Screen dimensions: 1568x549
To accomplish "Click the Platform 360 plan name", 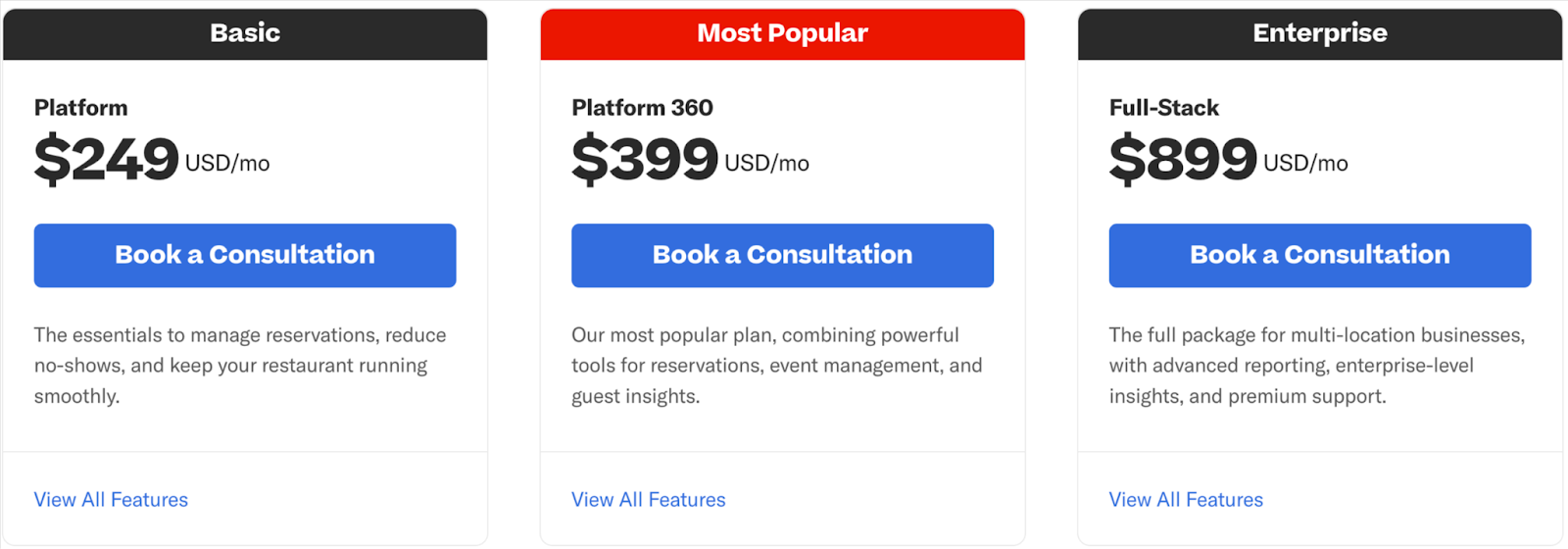I will coord(642,108).
